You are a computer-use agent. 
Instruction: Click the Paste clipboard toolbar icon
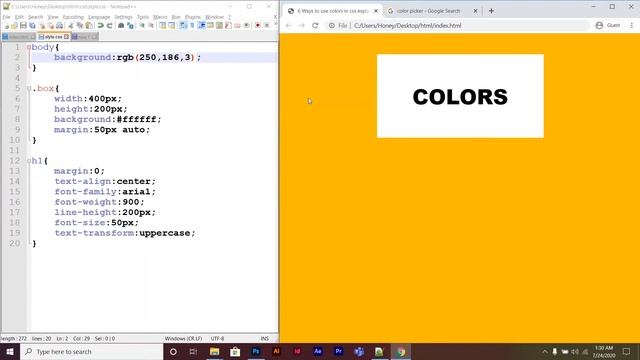click(89, 26)
